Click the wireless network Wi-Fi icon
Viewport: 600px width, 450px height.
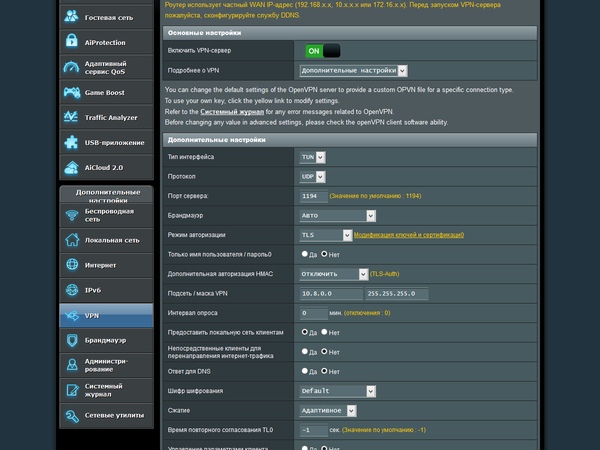(72, 215)
